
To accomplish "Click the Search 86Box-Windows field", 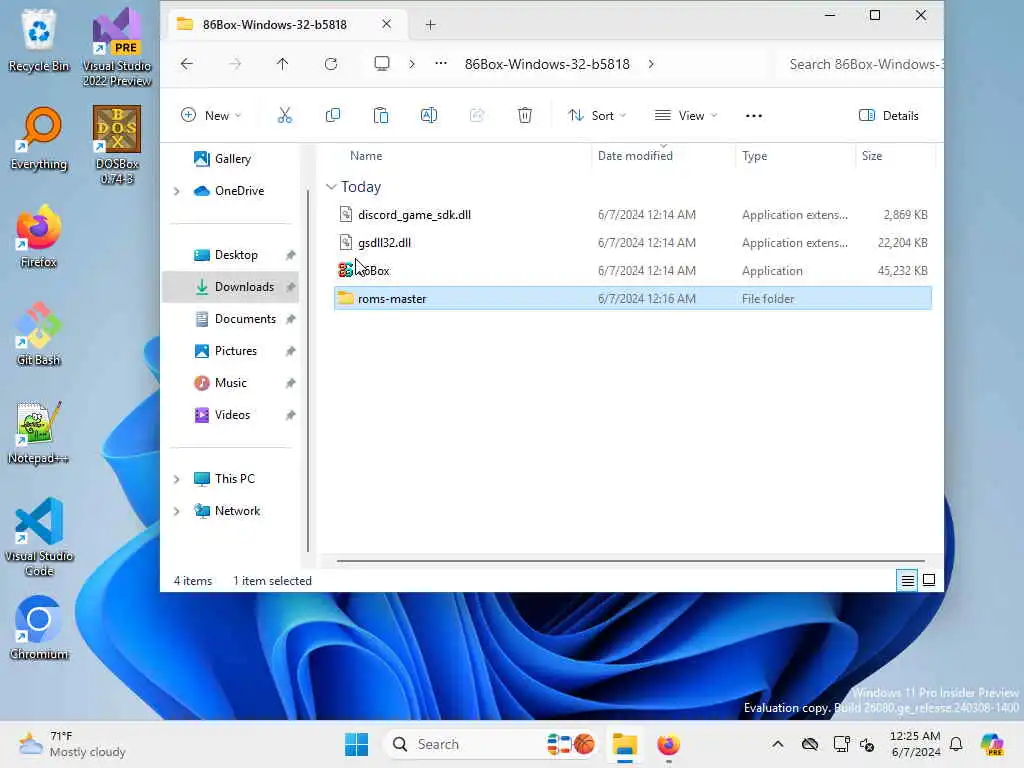I will (861, 64).
